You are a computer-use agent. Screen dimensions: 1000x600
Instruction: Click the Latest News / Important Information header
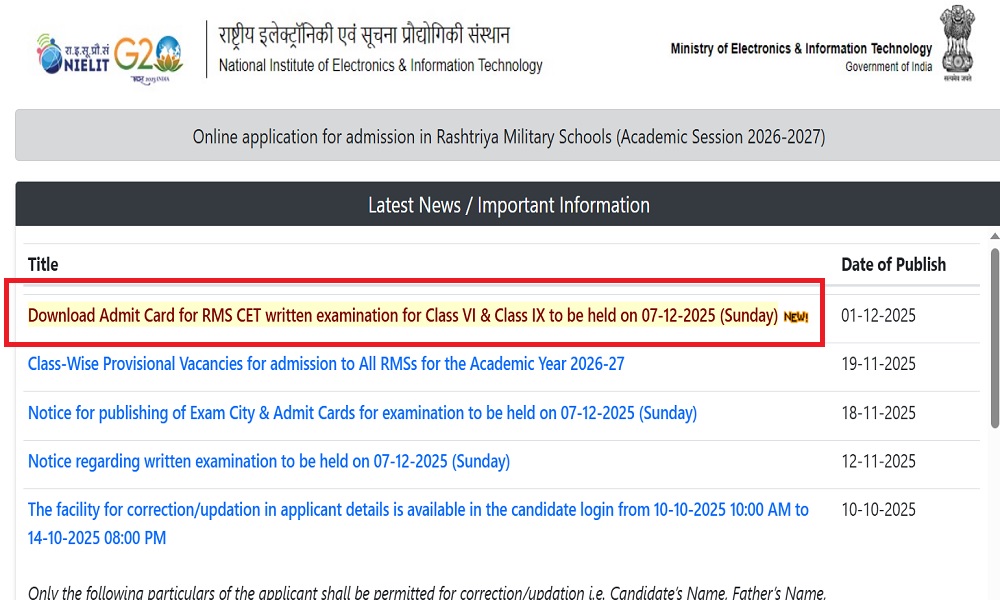point(508,205)
